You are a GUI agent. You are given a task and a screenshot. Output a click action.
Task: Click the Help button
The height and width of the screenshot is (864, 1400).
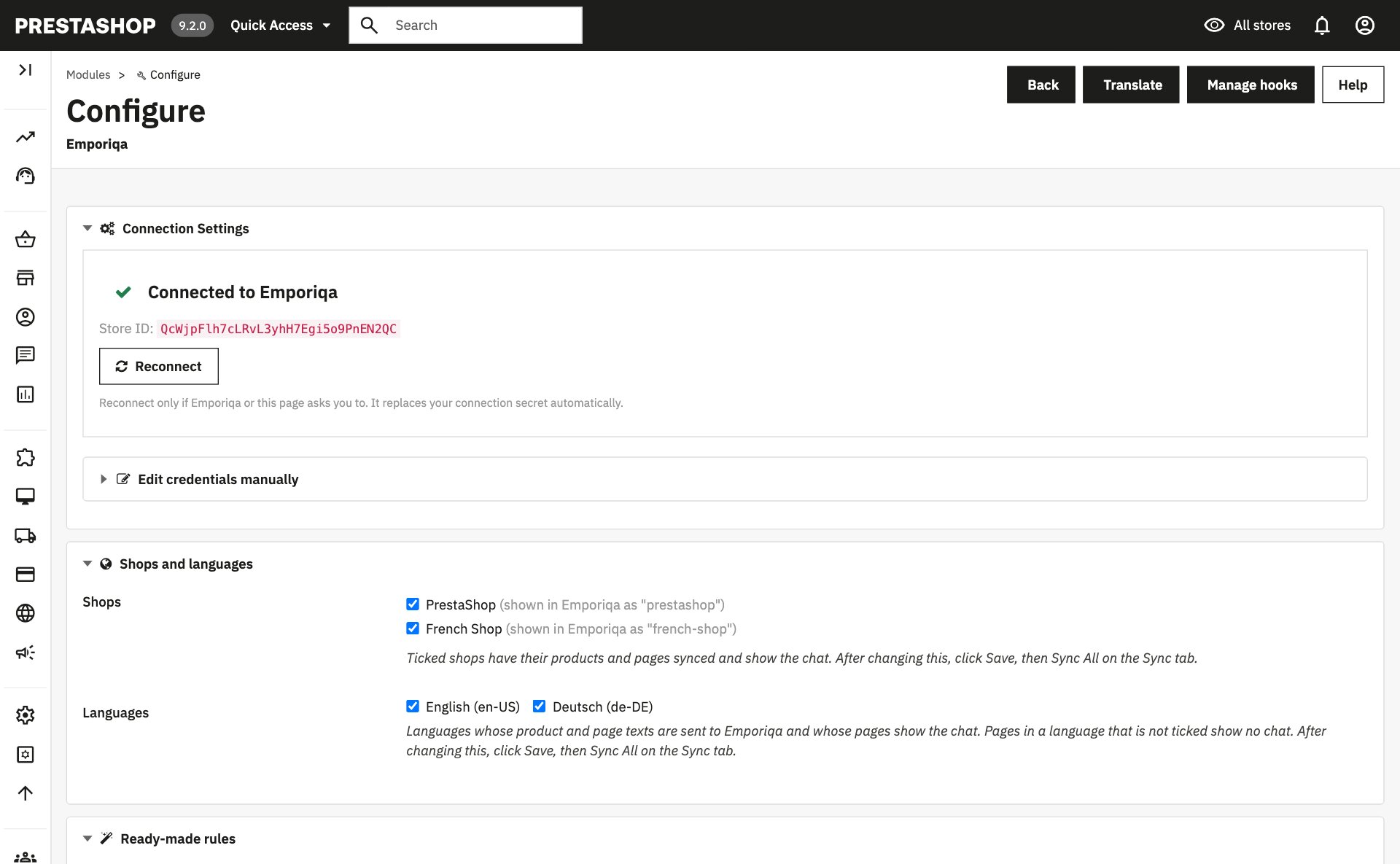[x=1353, y=85]
